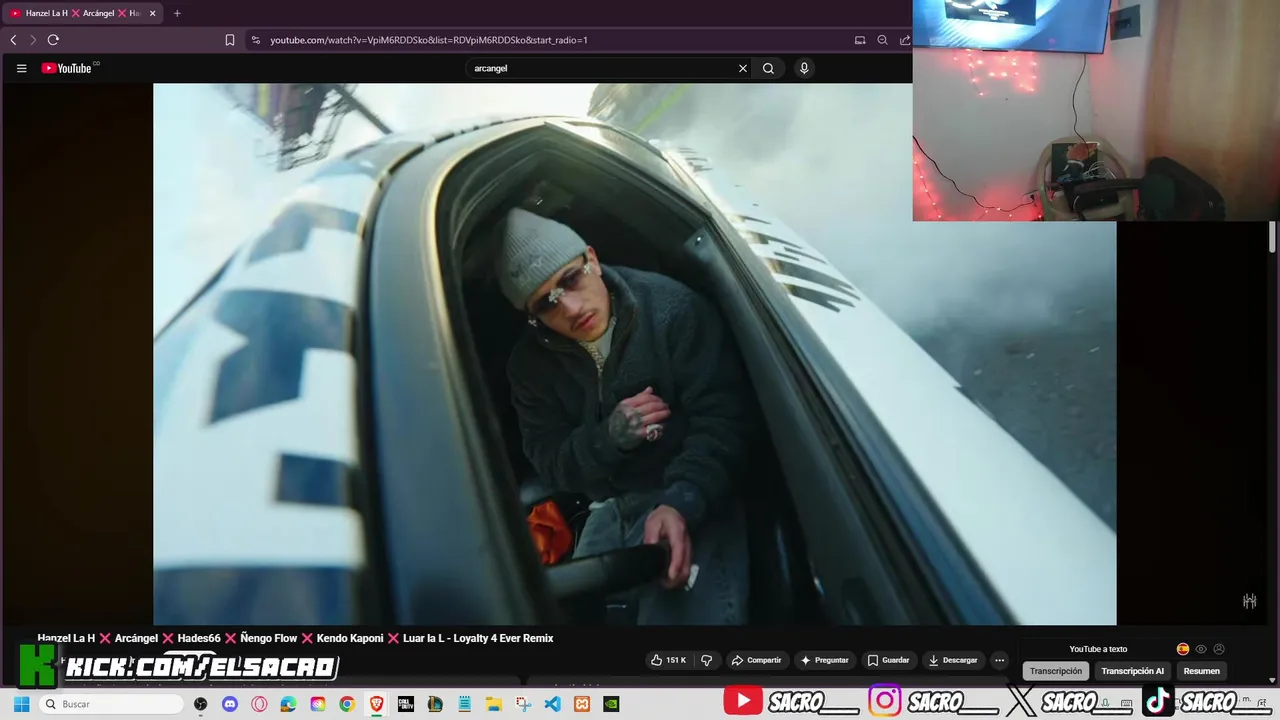This screenshot has width=1280, height=720.
Task: Open OBS Studio from taskbar
Action: point(201,704)
